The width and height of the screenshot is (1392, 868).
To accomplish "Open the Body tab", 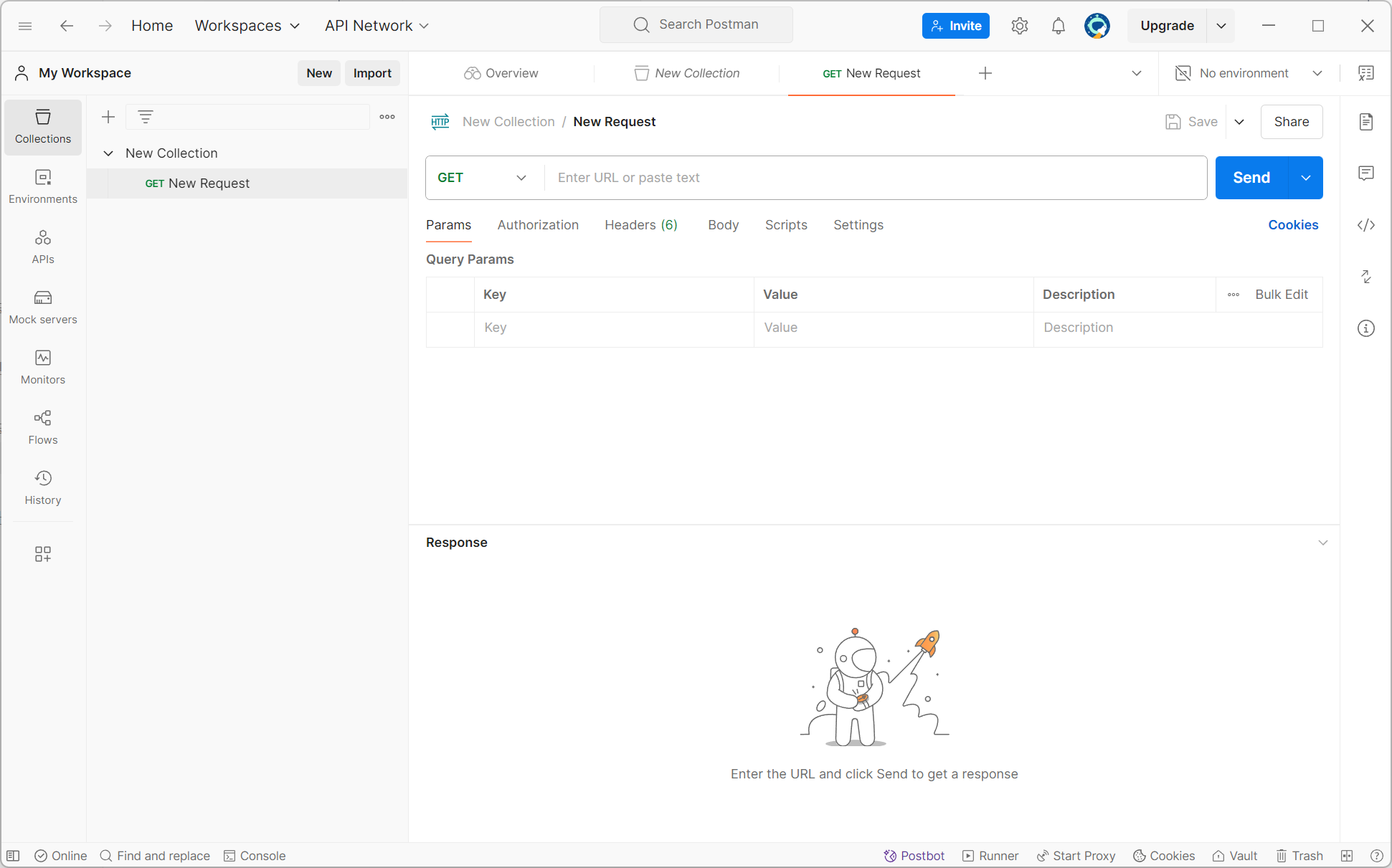I will click(x=723, y=225).
